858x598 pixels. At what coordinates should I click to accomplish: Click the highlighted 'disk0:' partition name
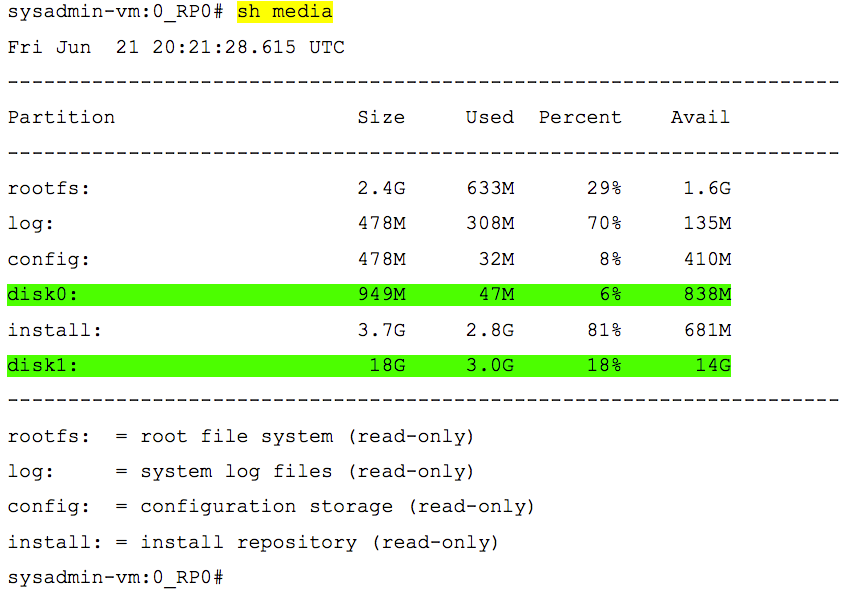click(43, 294)
